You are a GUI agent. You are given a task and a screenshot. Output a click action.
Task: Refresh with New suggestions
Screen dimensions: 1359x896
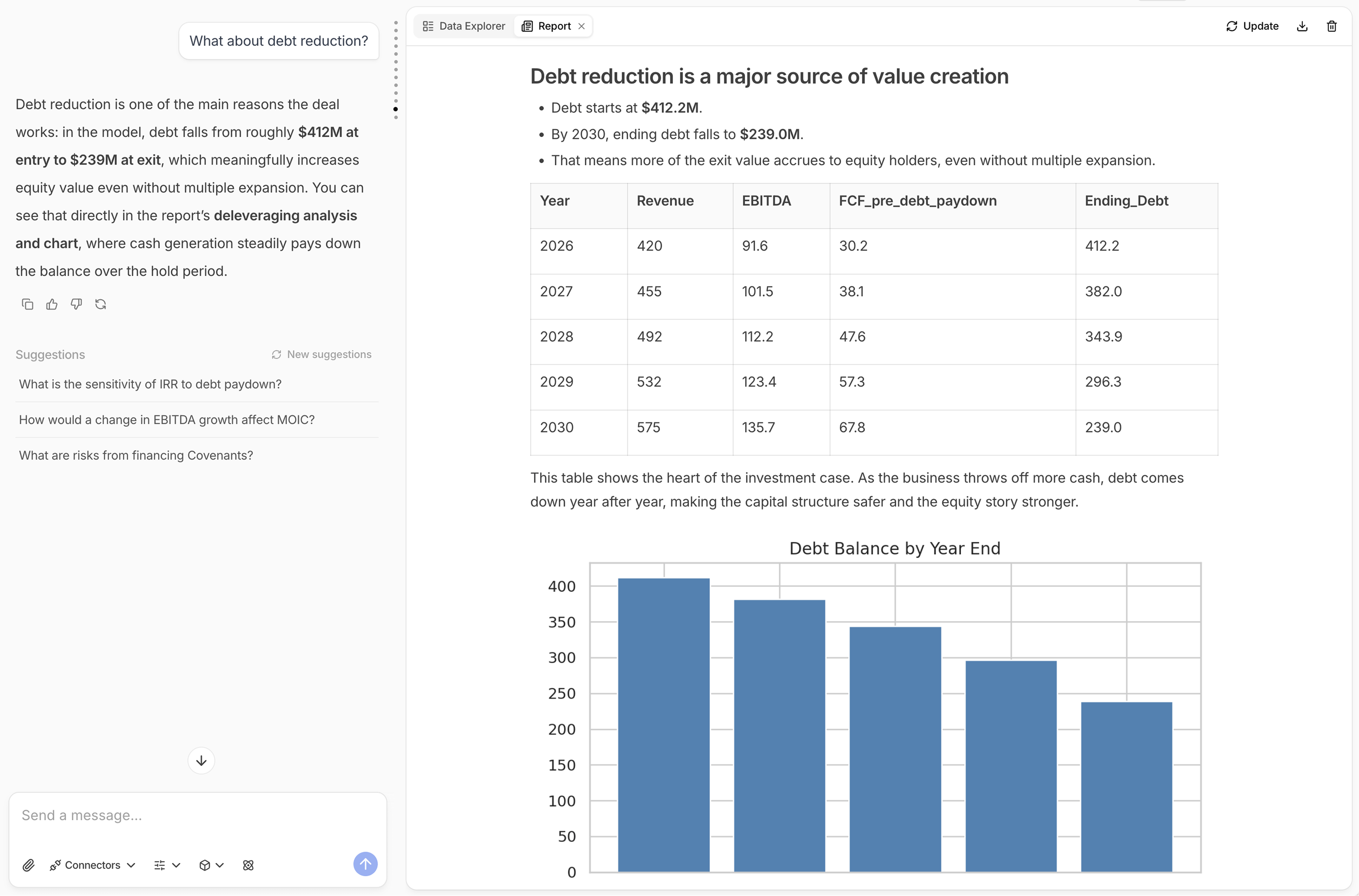(x=321, y=354)
